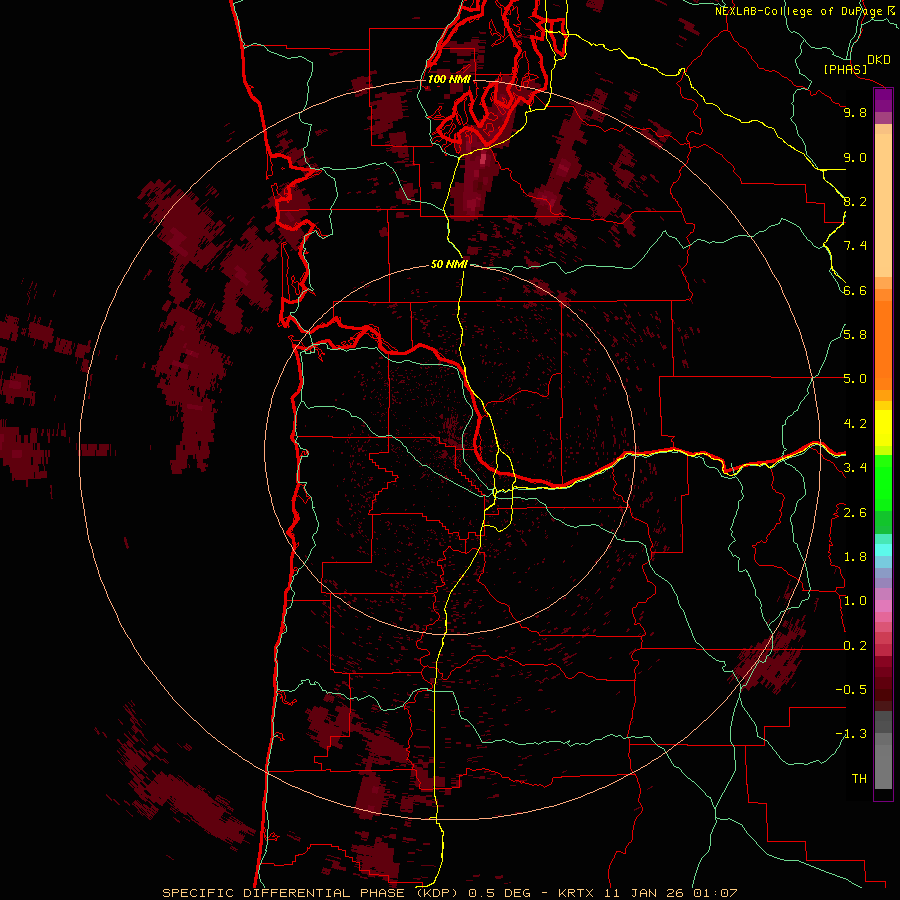This screenshot has height=900, width=900.
Task: Click the gray bottom segment of color bar
Action: tap(883, 763)
